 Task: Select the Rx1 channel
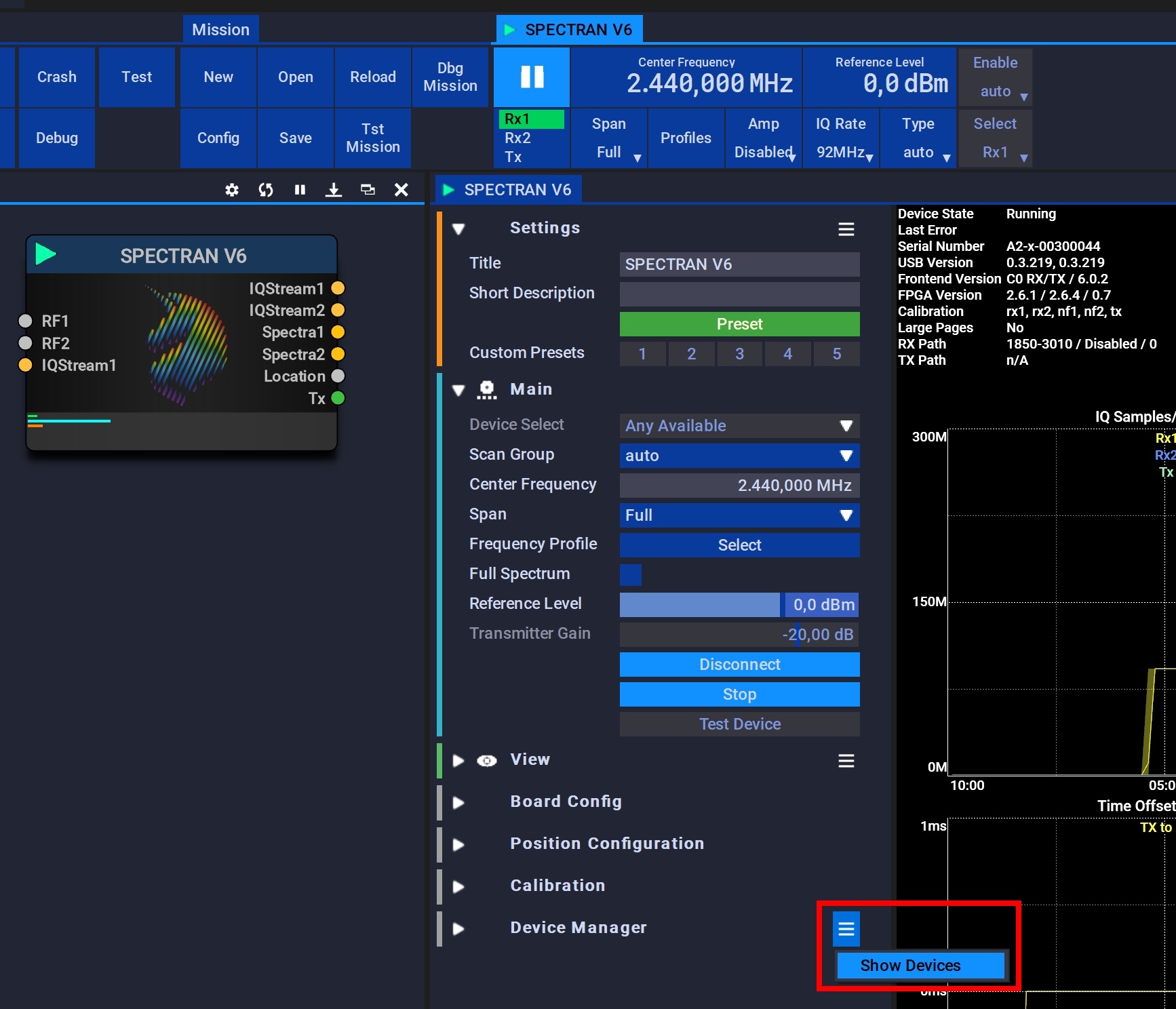pos(532,119)
